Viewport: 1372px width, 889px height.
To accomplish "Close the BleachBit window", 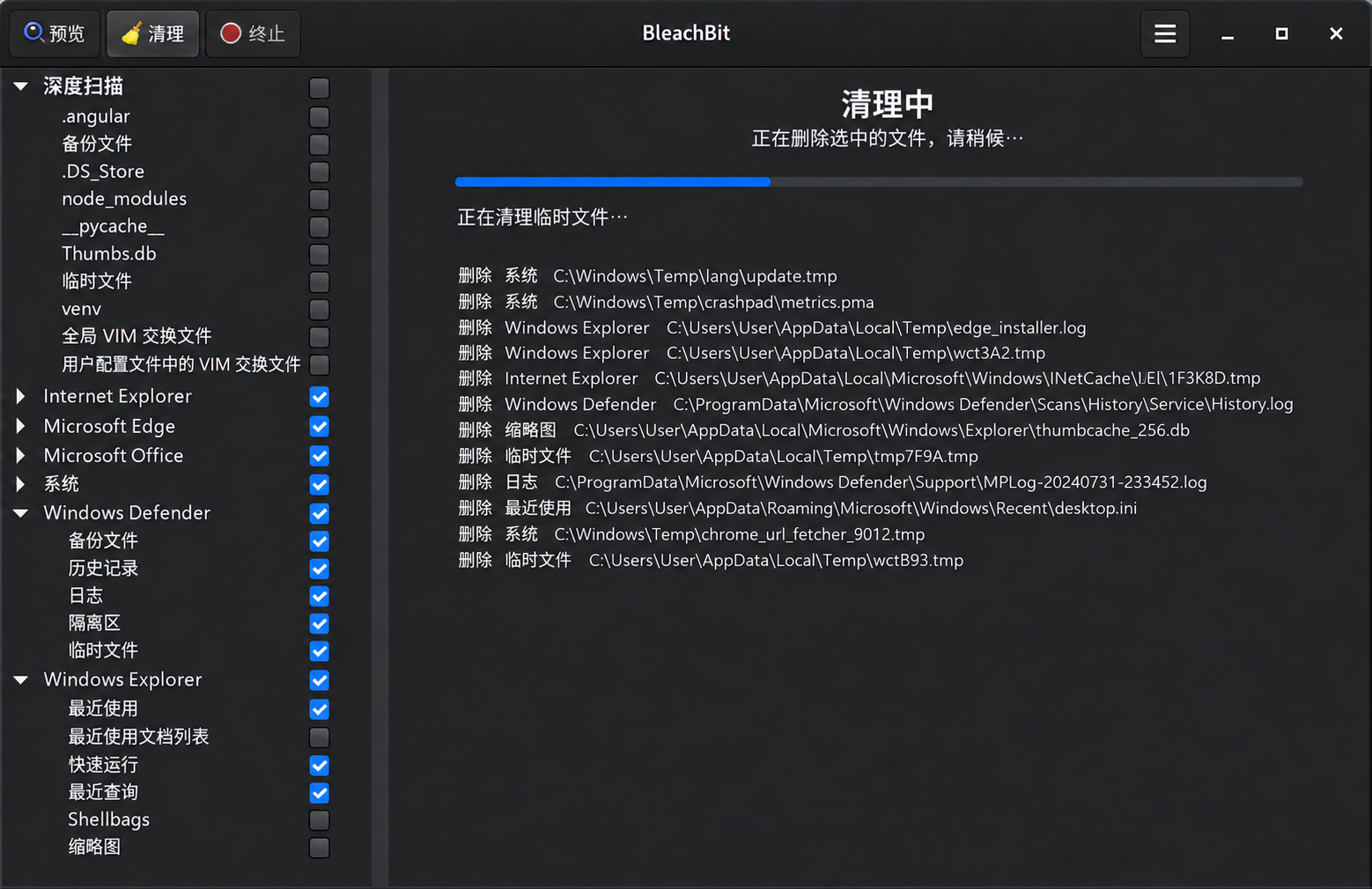I will point(1336,33).
